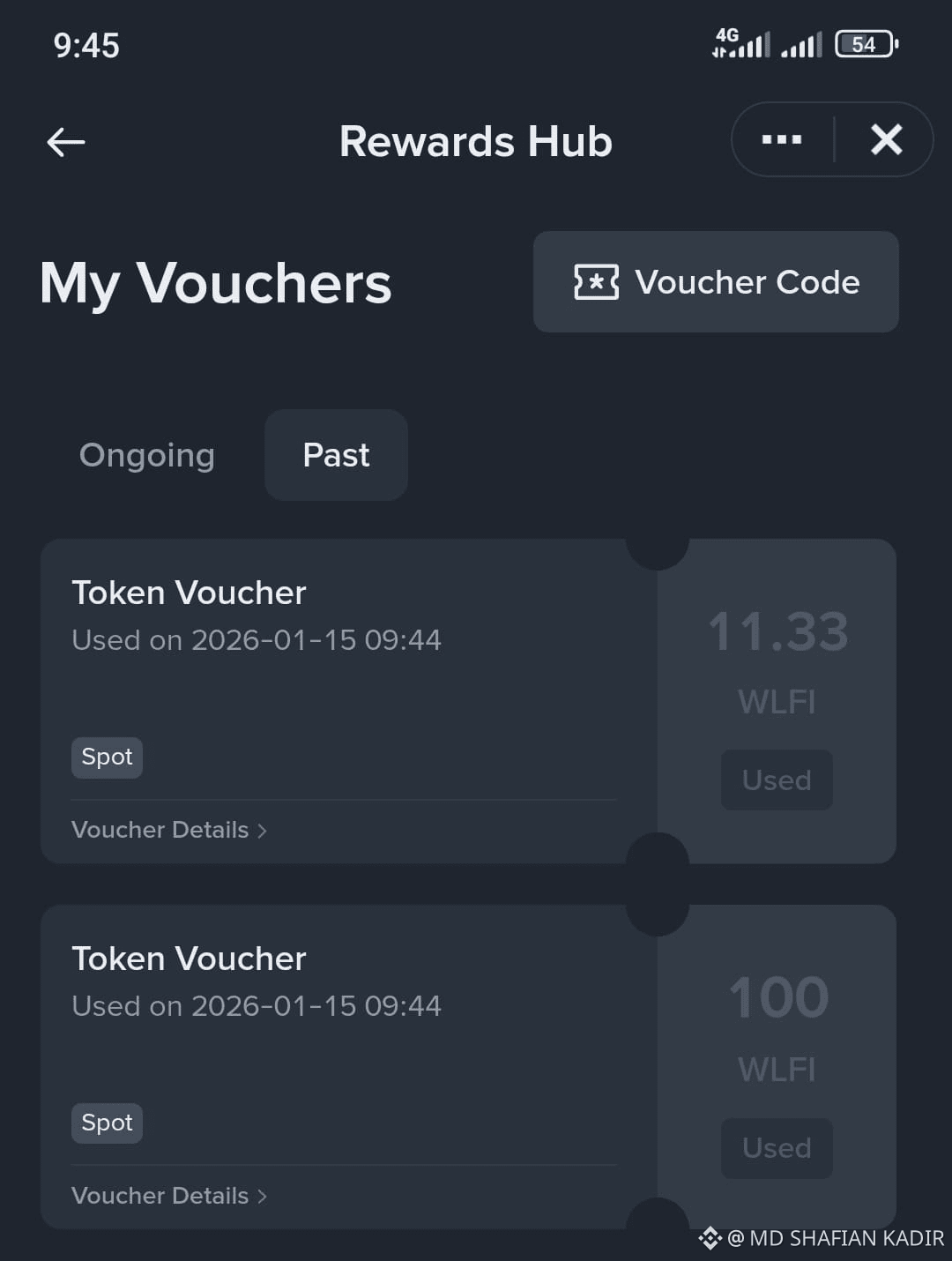
Task: Click chevron beside first Voucher Details
Action: (262, 831)
